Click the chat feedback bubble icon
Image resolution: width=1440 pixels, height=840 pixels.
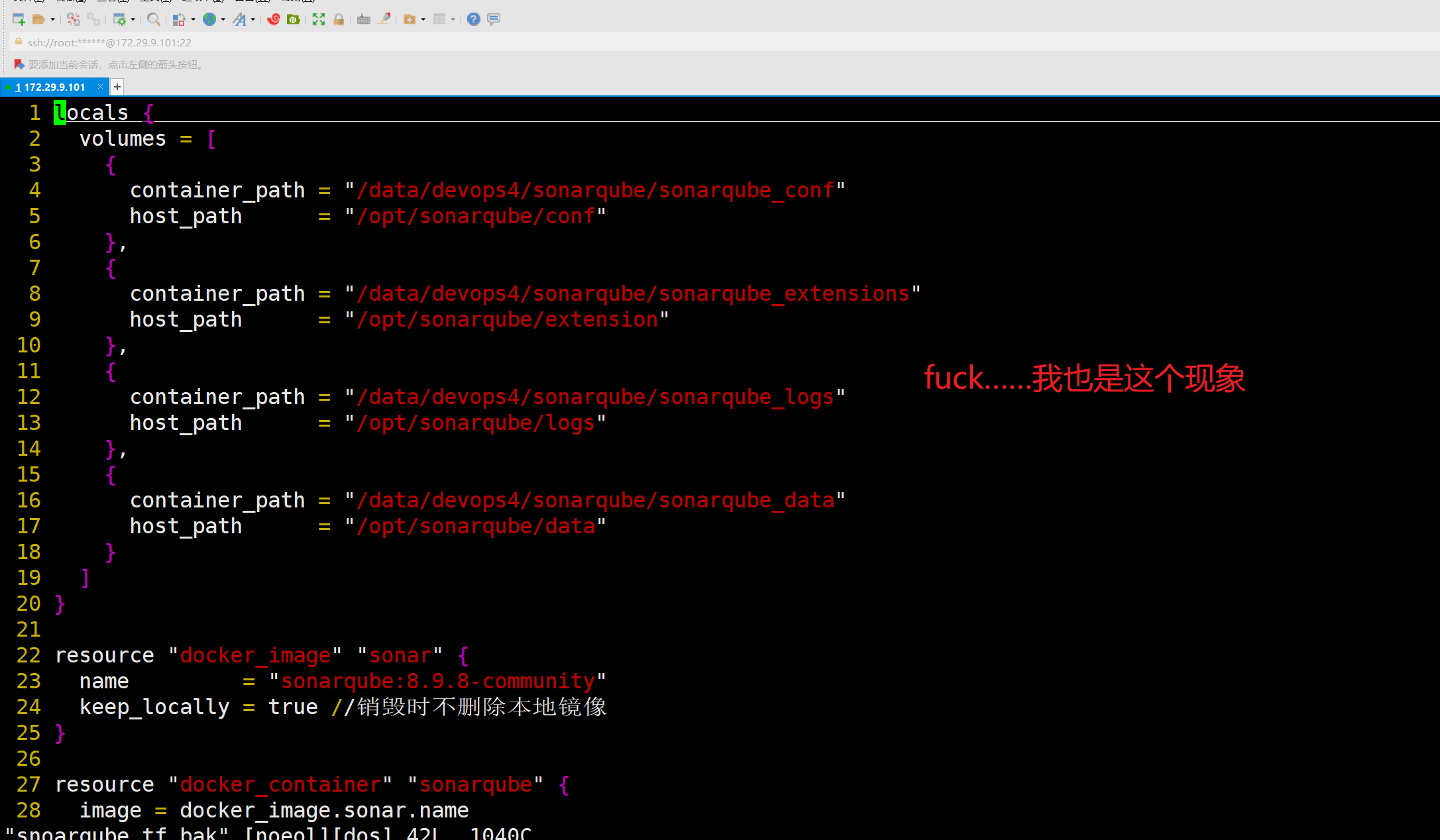494,19
